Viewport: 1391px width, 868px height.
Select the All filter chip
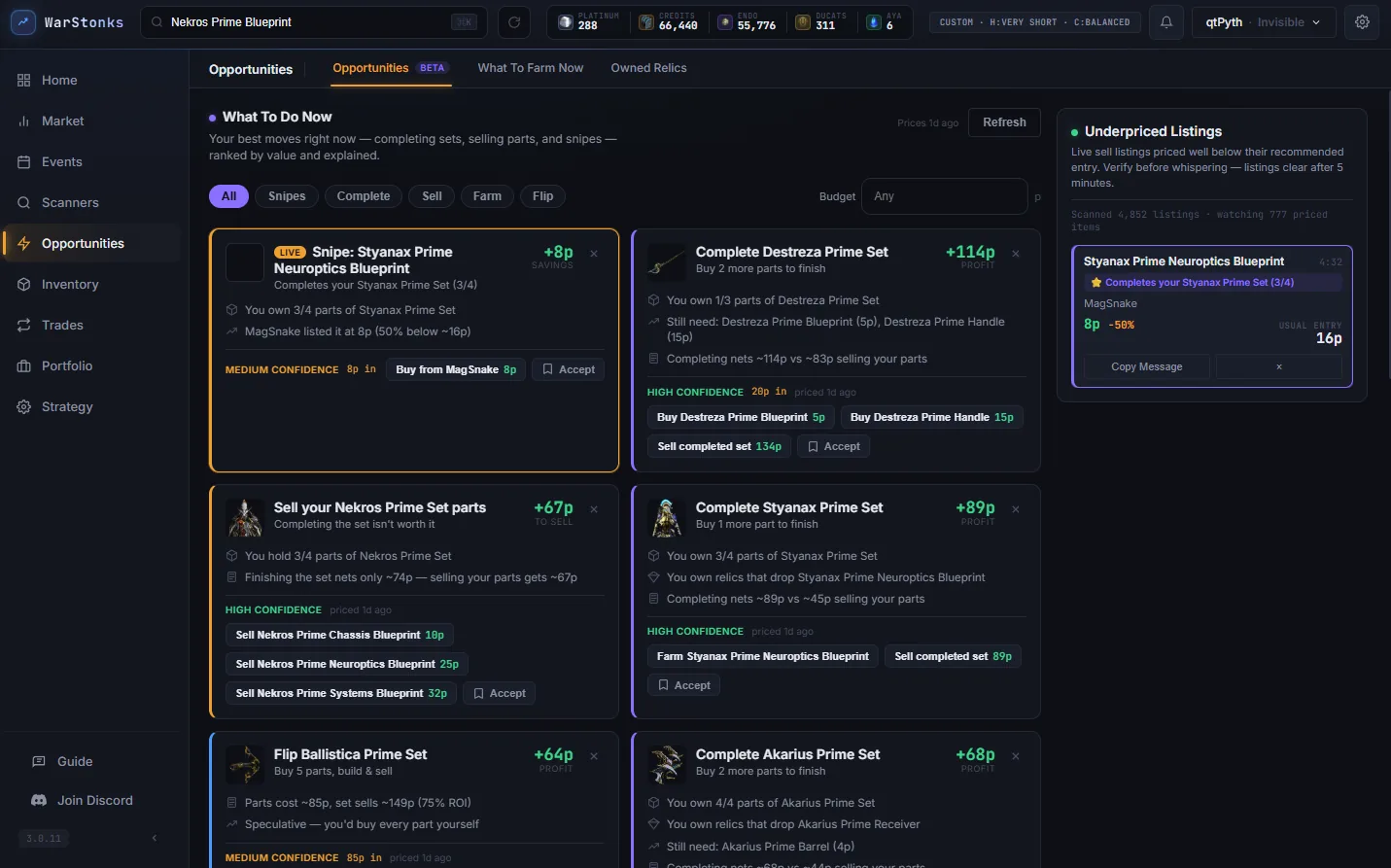click(229, 196)
